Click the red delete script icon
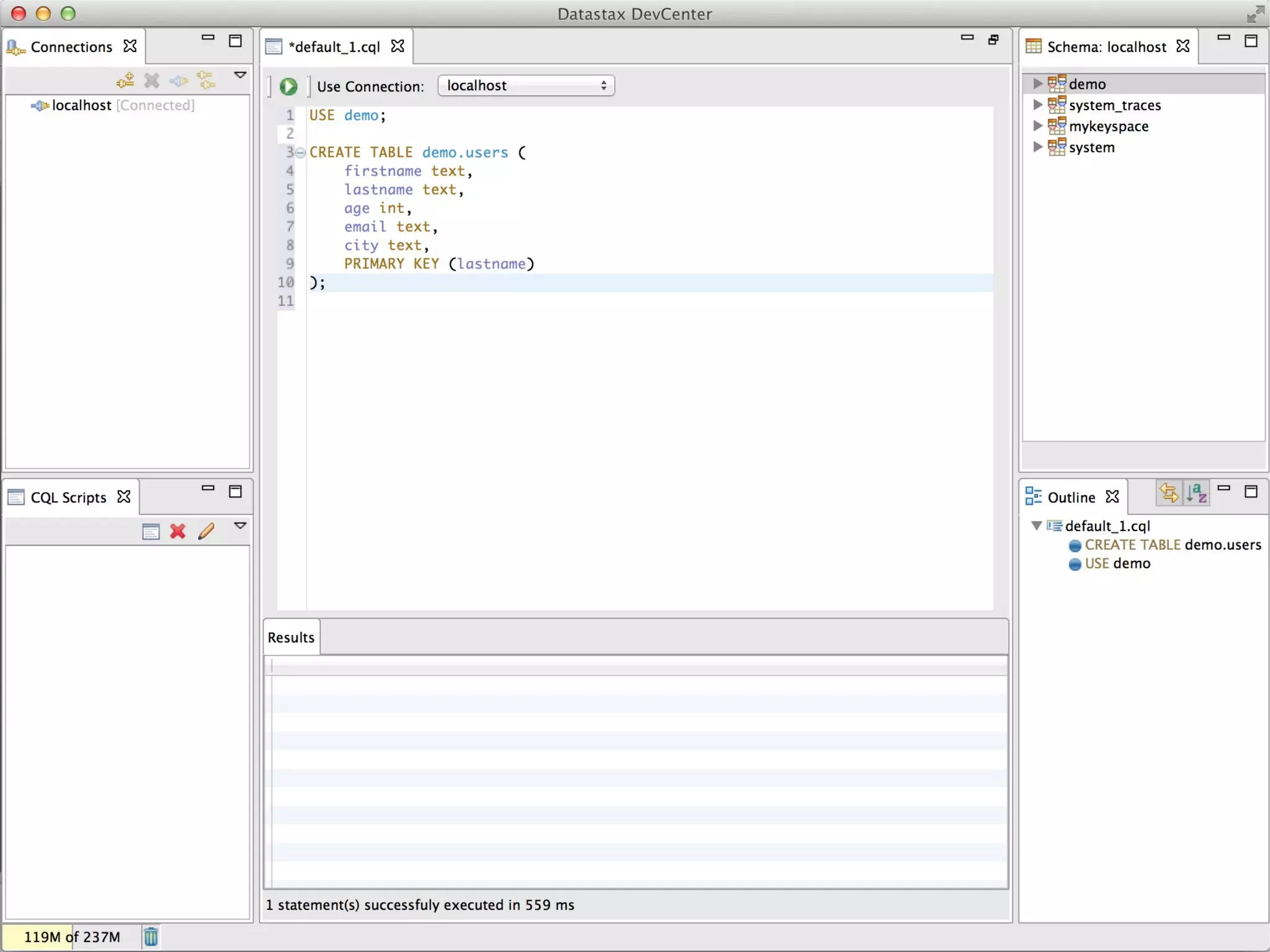The width and height of the screenshot is (1270, 952). [x=178, y=531]
